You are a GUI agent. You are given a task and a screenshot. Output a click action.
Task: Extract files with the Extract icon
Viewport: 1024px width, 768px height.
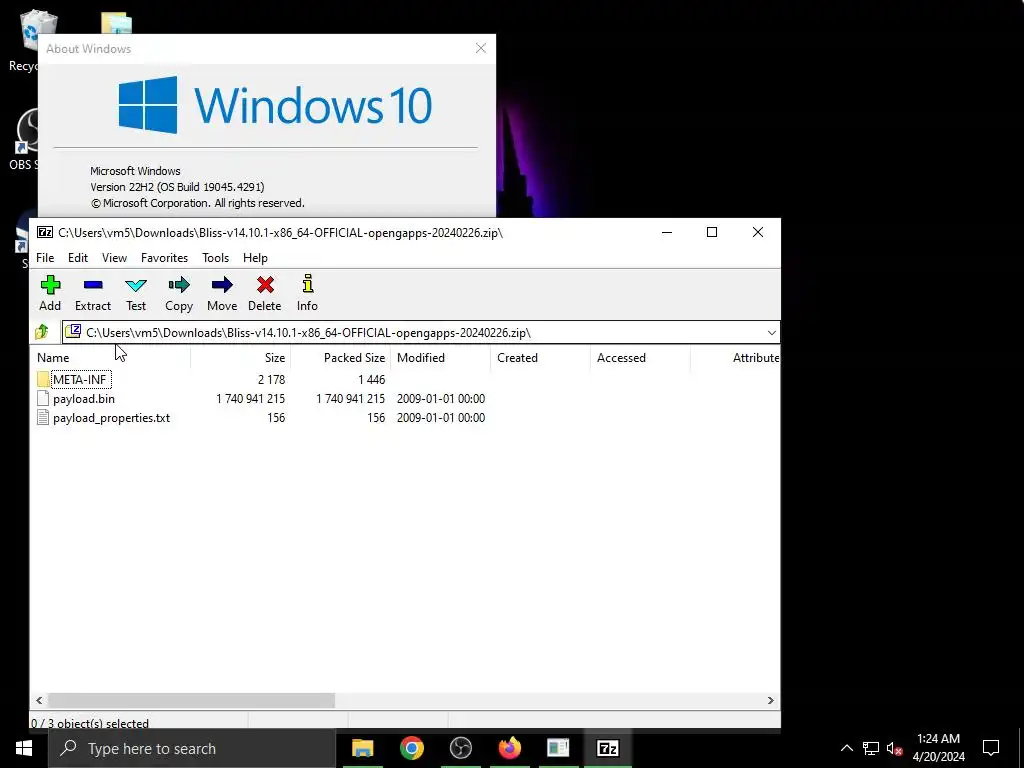pyautogui.click(x=93, y=293)
